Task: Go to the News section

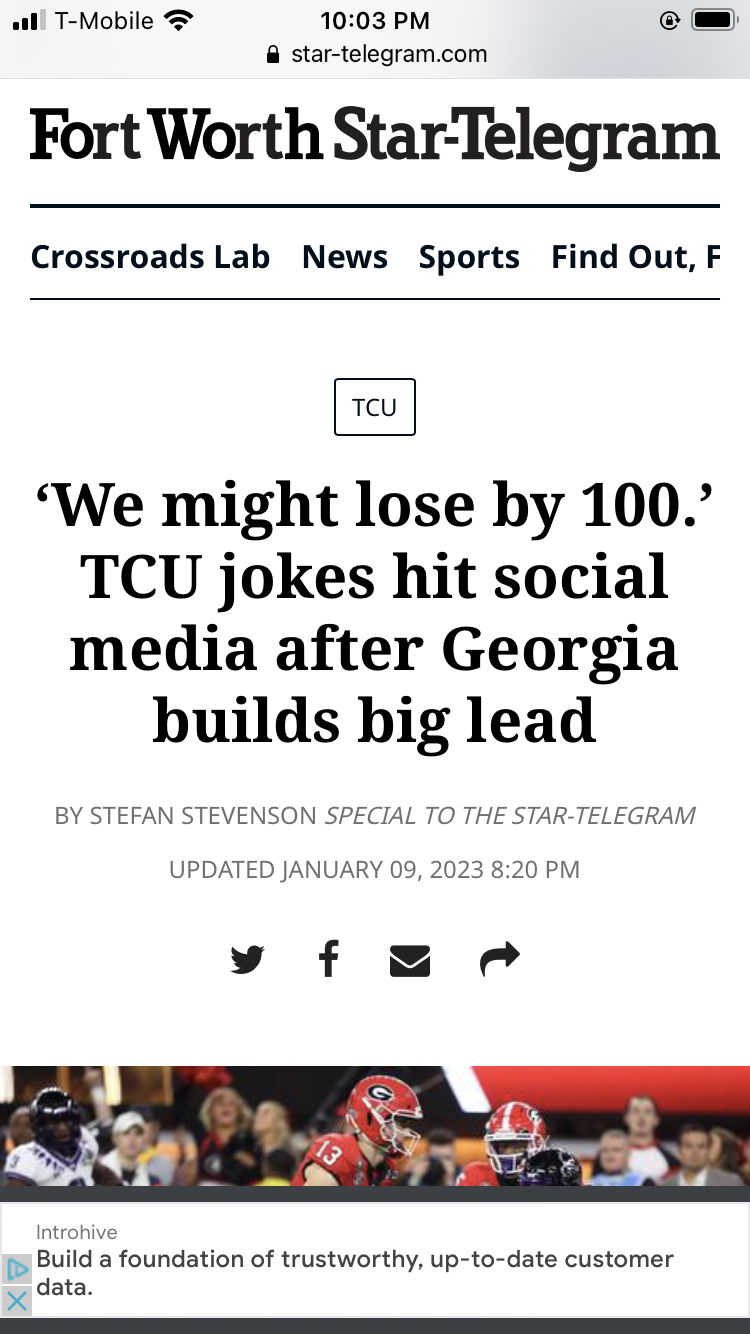Action: pos(345,257)
